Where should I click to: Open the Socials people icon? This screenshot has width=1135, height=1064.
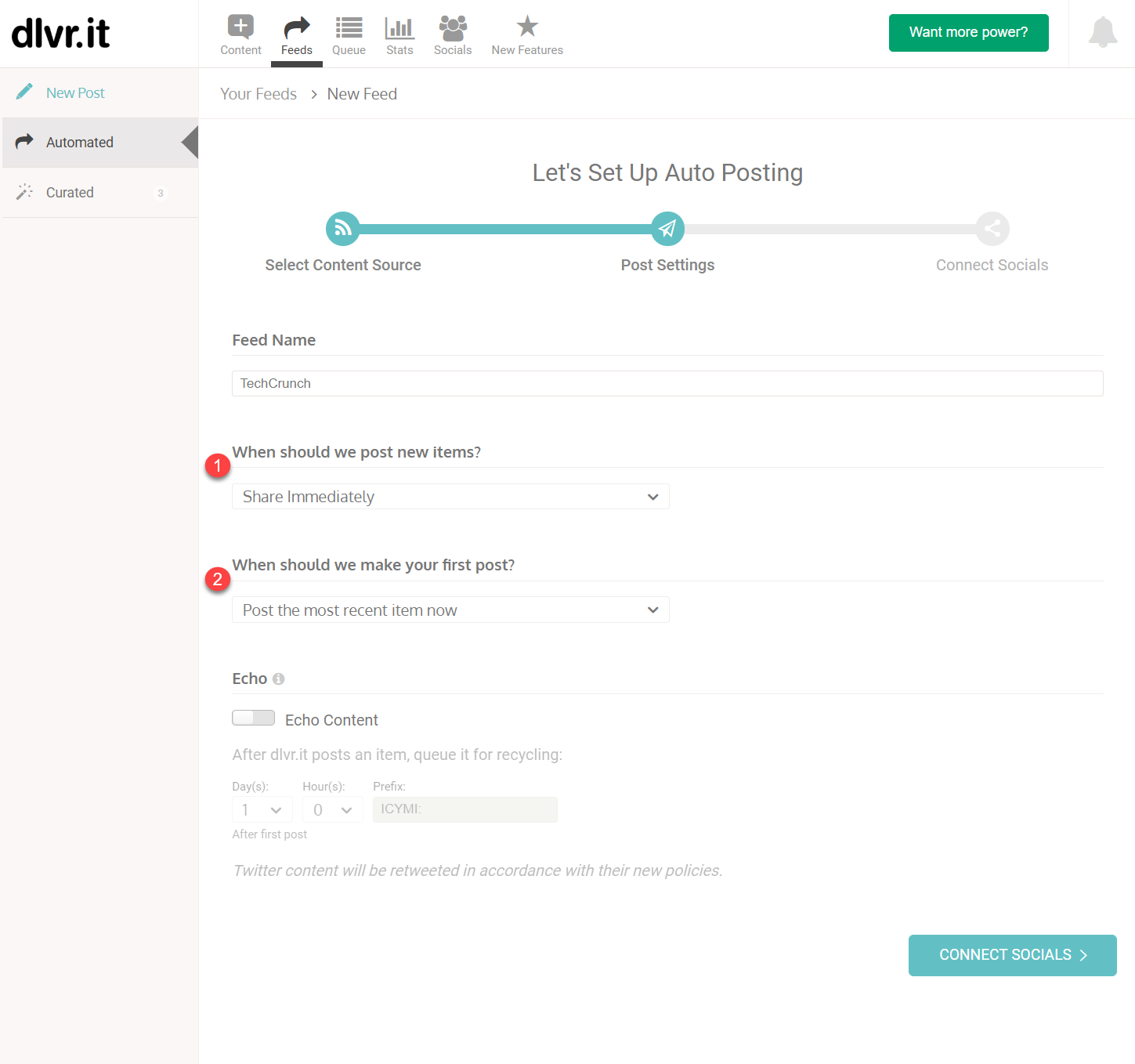pyautogui.click(x=453, y=27)
